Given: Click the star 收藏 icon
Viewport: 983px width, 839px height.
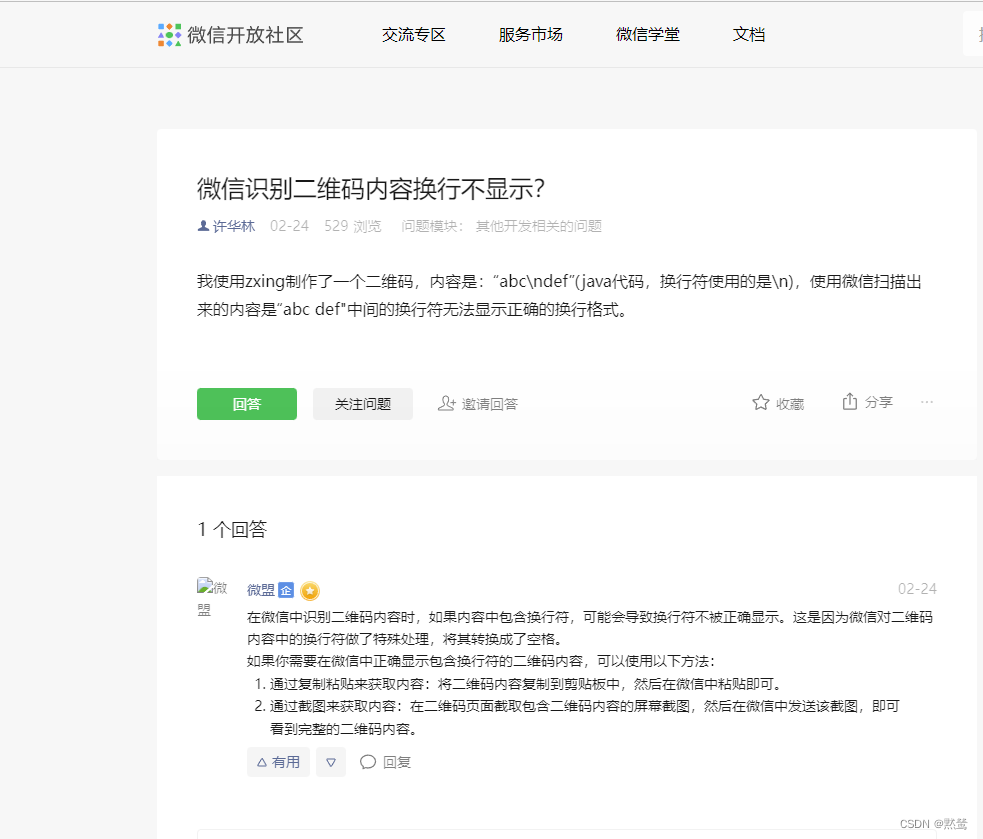Looking at the screenshot, I should click(x=760, y=403).
